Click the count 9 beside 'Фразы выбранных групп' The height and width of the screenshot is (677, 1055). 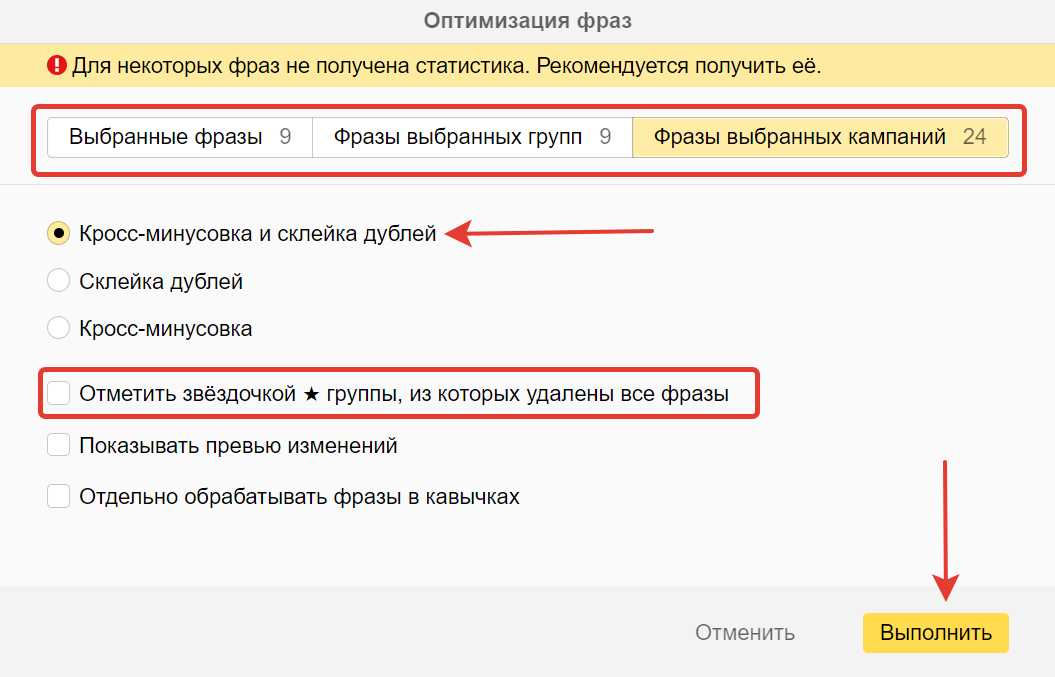pos(605,138)
